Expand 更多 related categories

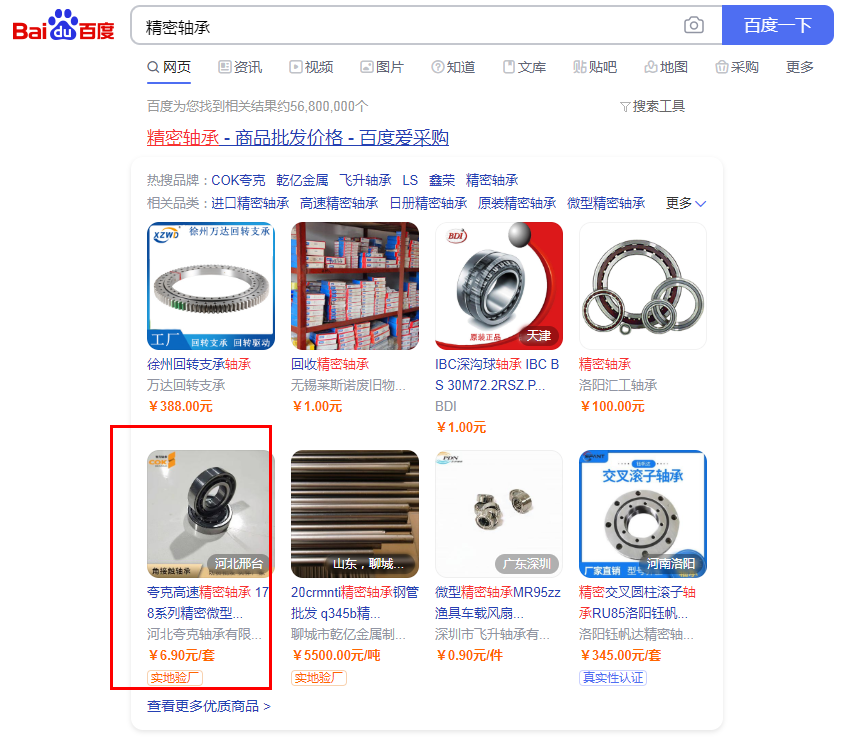686,203
